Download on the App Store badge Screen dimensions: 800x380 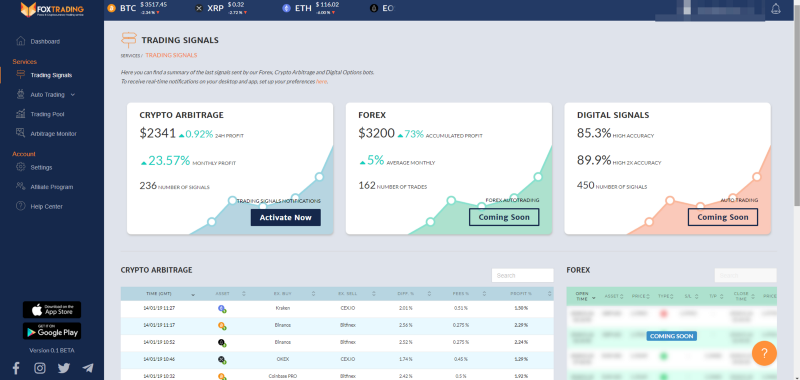pos(52,310)
